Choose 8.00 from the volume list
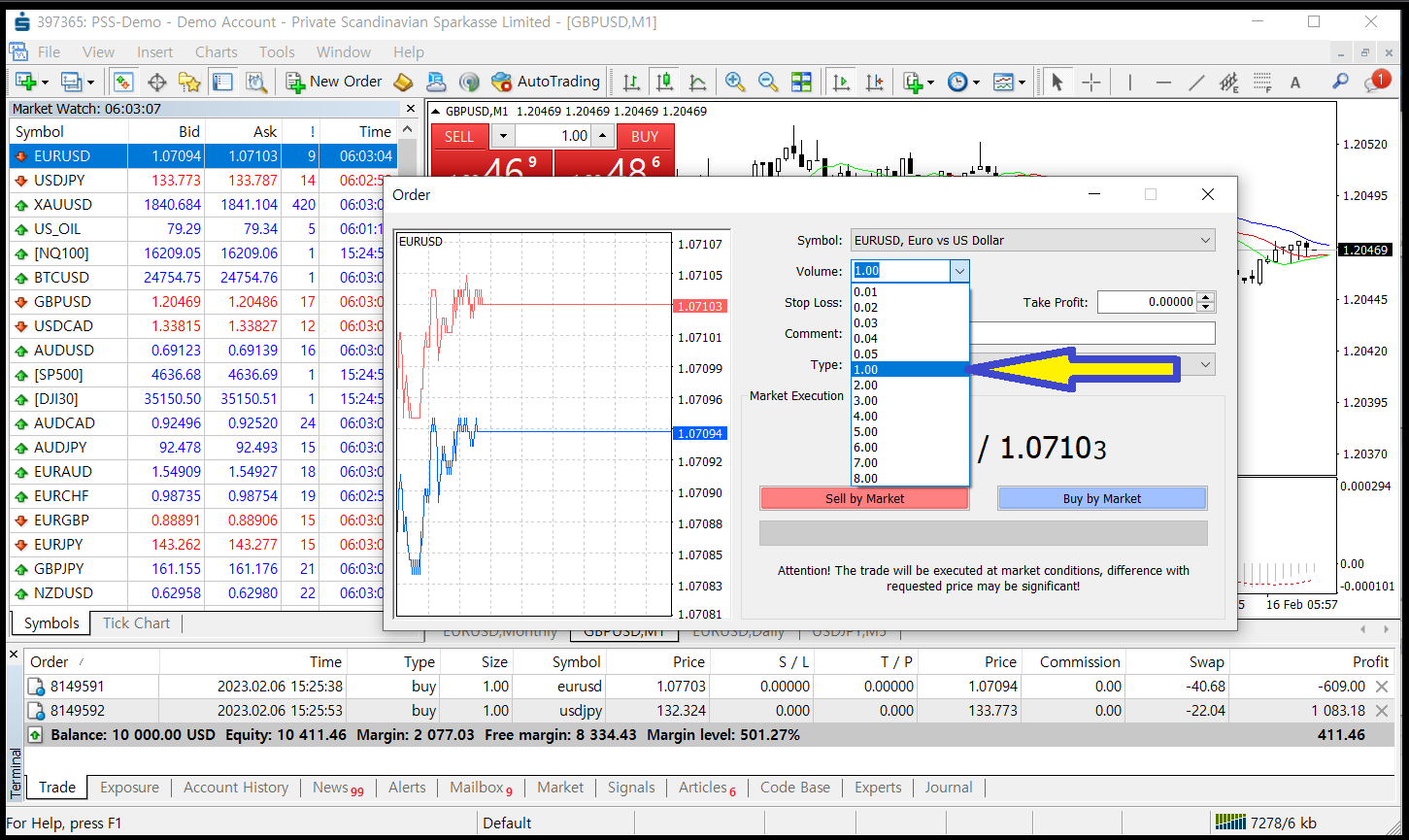Viewport: 1409px width, 840px height. (910, 479)
